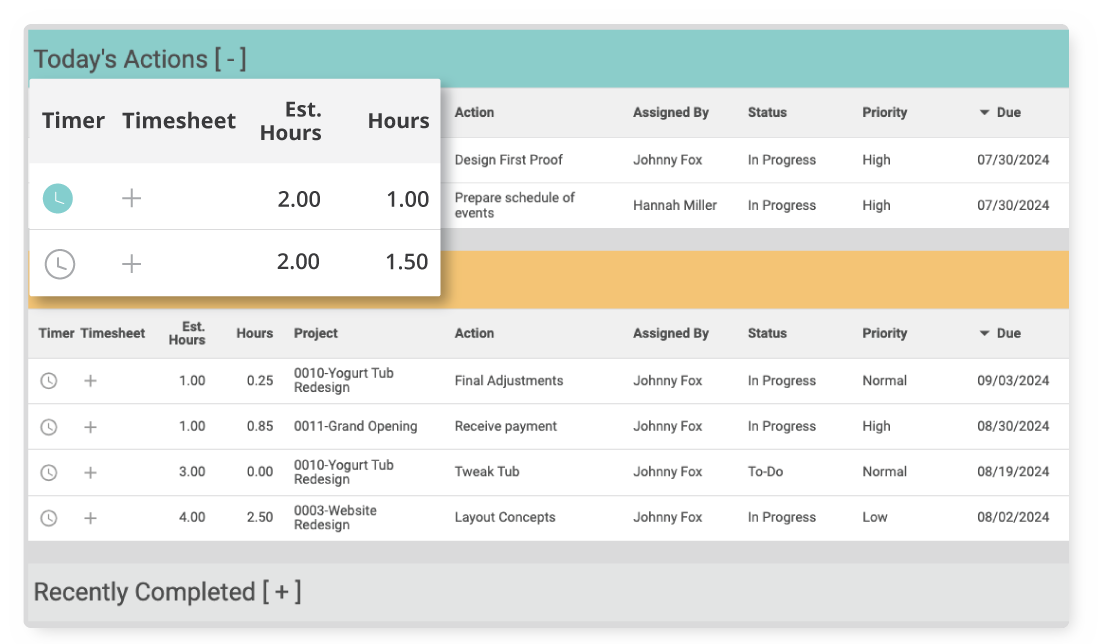
Task: Add timesheet for Final Adjustments row
Action: (x=90, y=381)
